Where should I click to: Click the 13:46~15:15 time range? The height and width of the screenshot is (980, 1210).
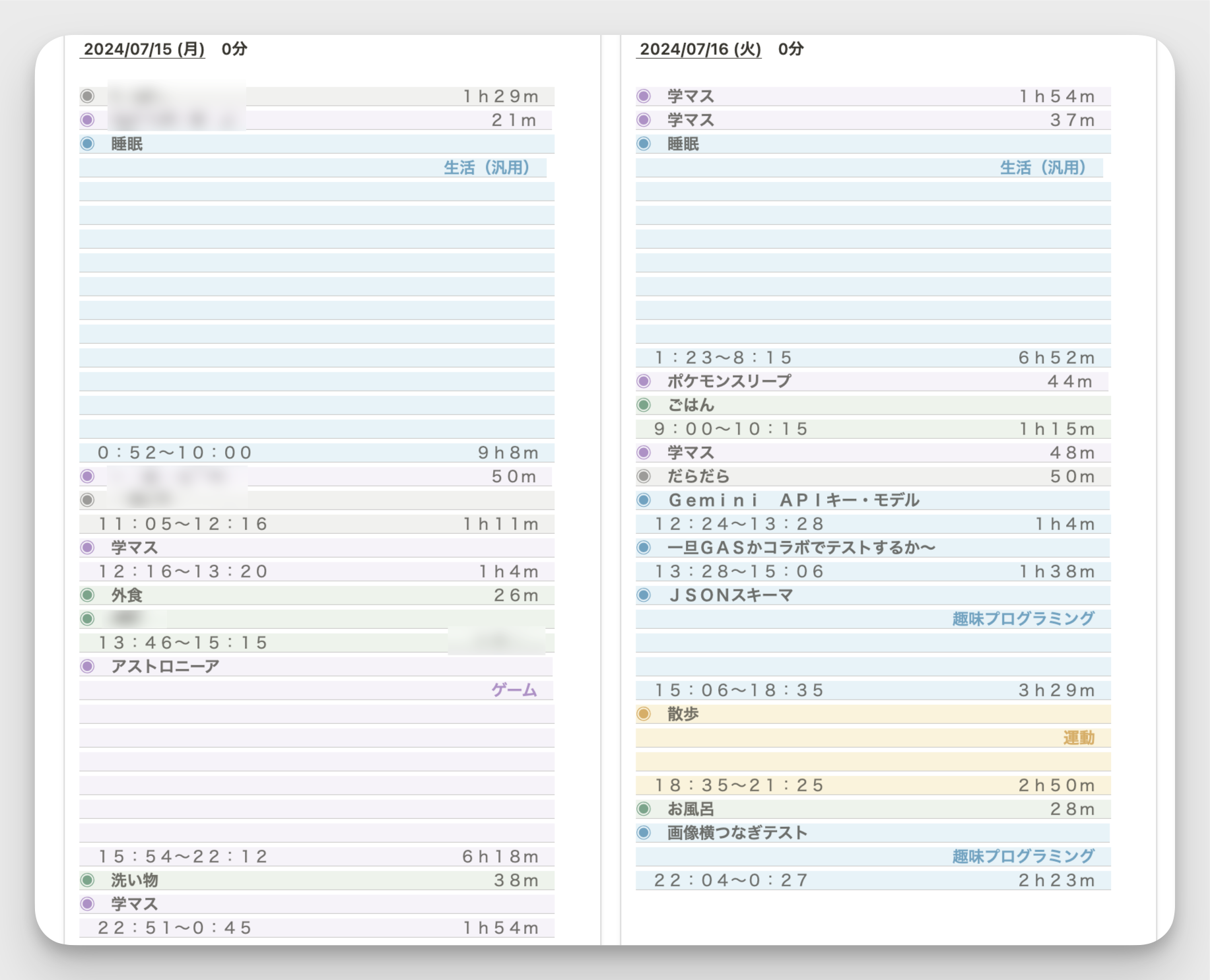click(183, 643)
